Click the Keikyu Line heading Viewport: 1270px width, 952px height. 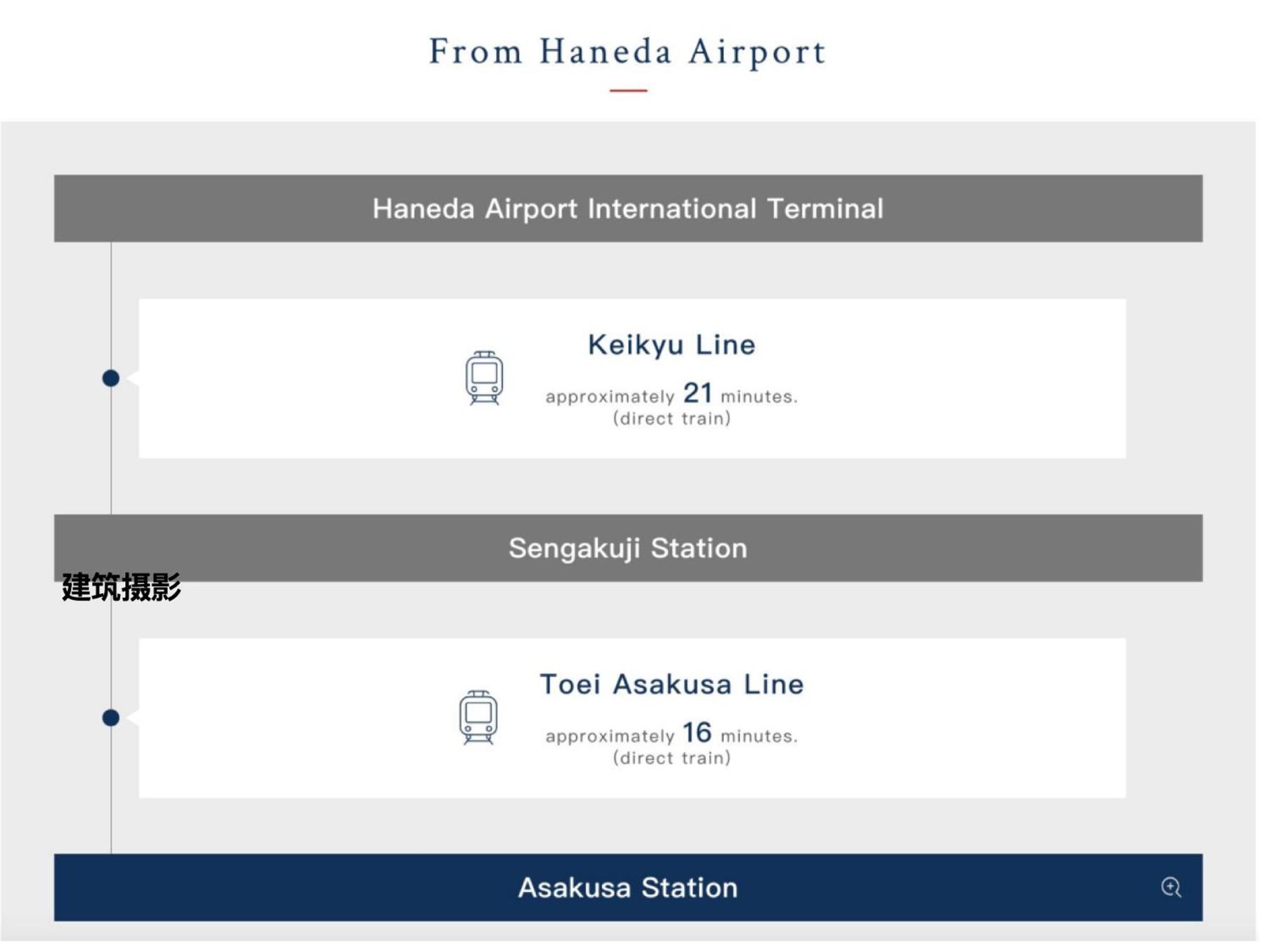coord(671,345)
